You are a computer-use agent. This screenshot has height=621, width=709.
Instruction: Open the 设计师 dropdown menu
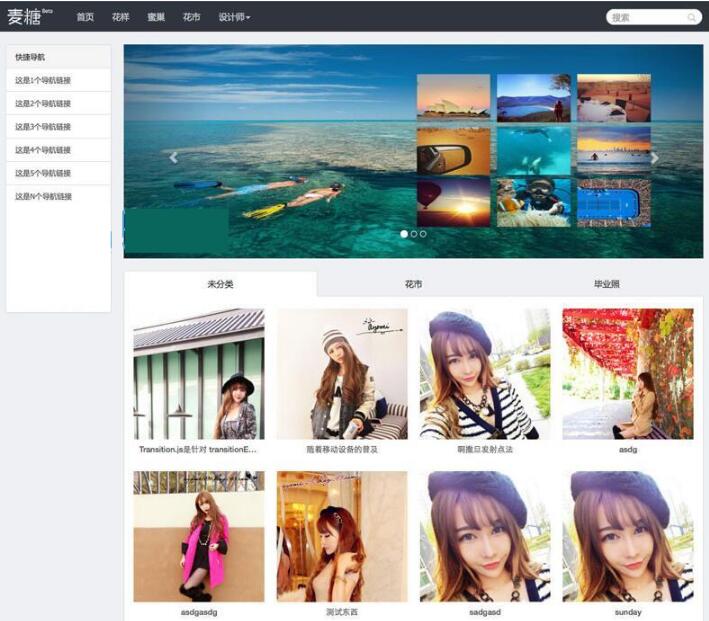(x=234, y=17)
